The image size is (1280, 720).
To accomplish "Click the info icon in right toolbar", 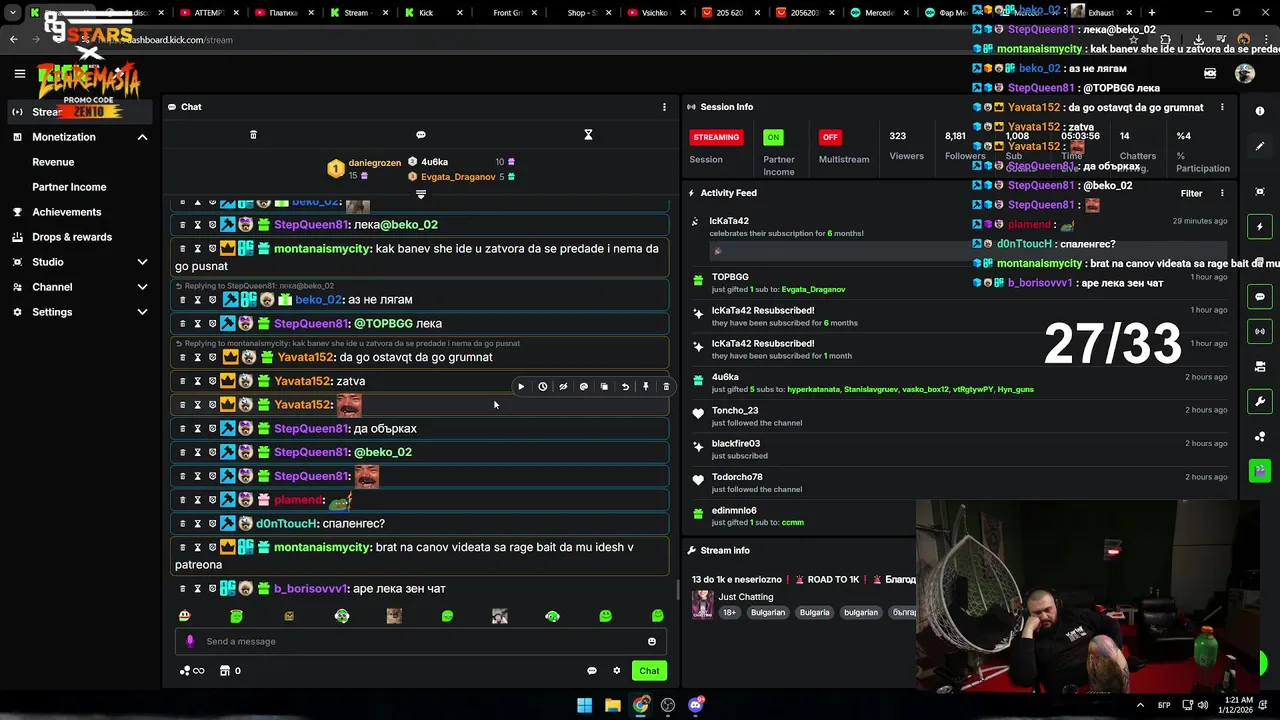I will point(1260,111).
